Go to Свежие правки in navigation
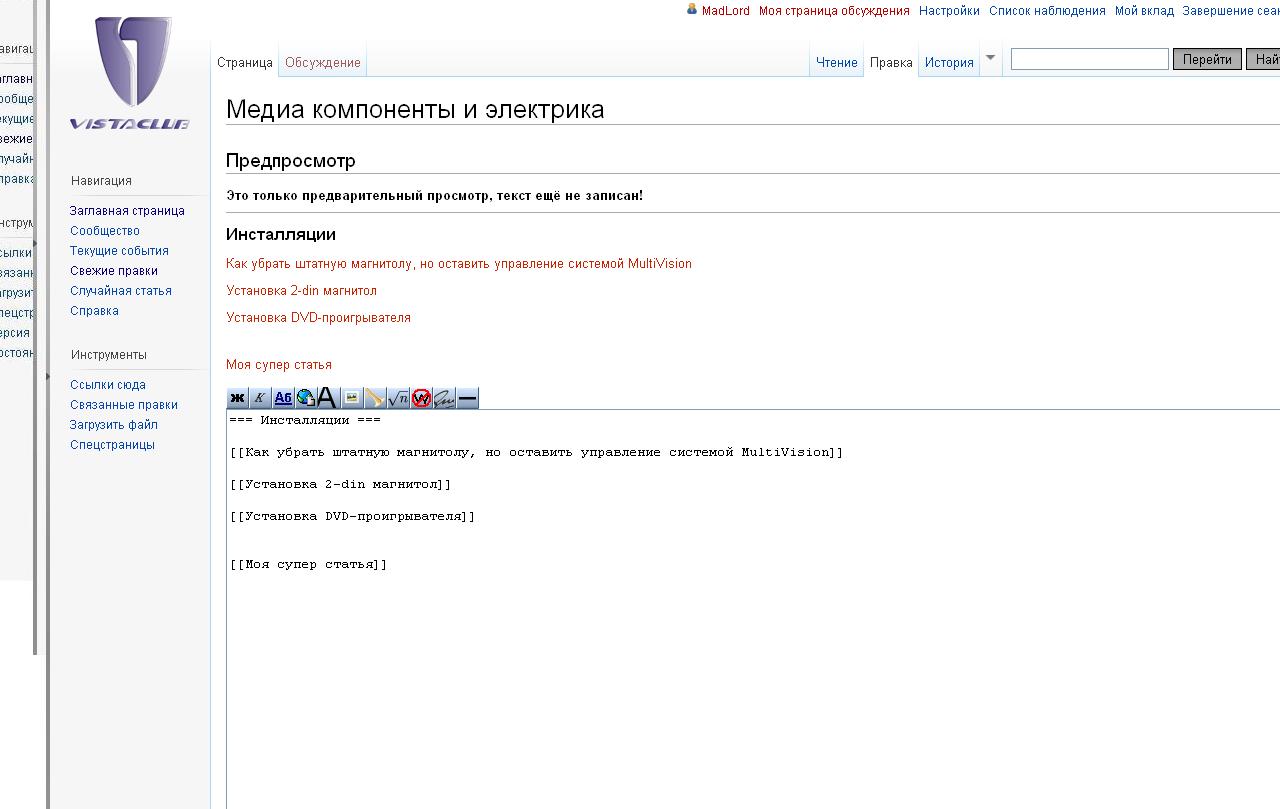Image resolution: width=1280 pixels, height=809 pixels. [114, 271]
